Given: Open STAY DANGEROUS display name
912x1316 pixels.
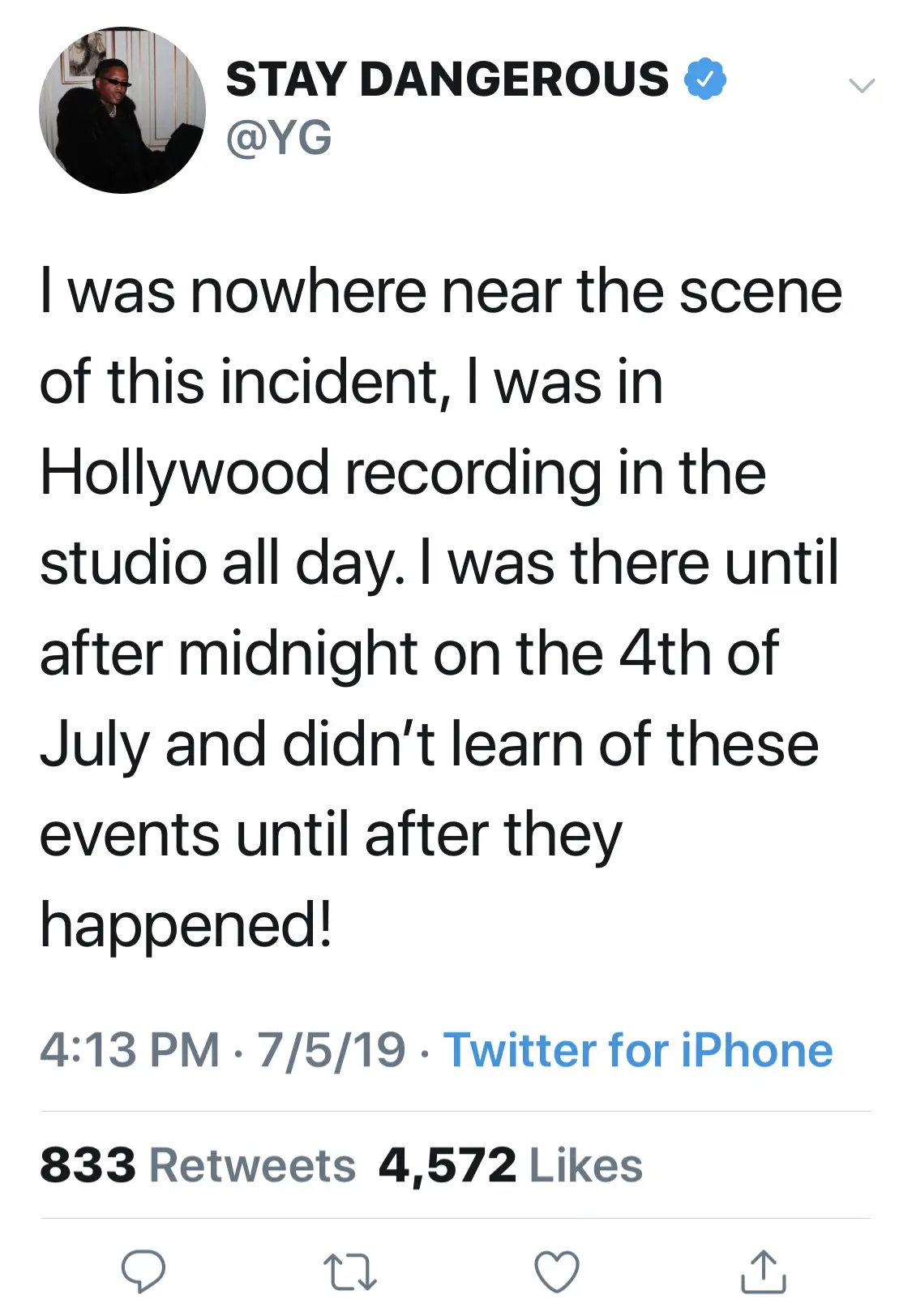Looking at the screenshot, I should [x=447, y=79].
